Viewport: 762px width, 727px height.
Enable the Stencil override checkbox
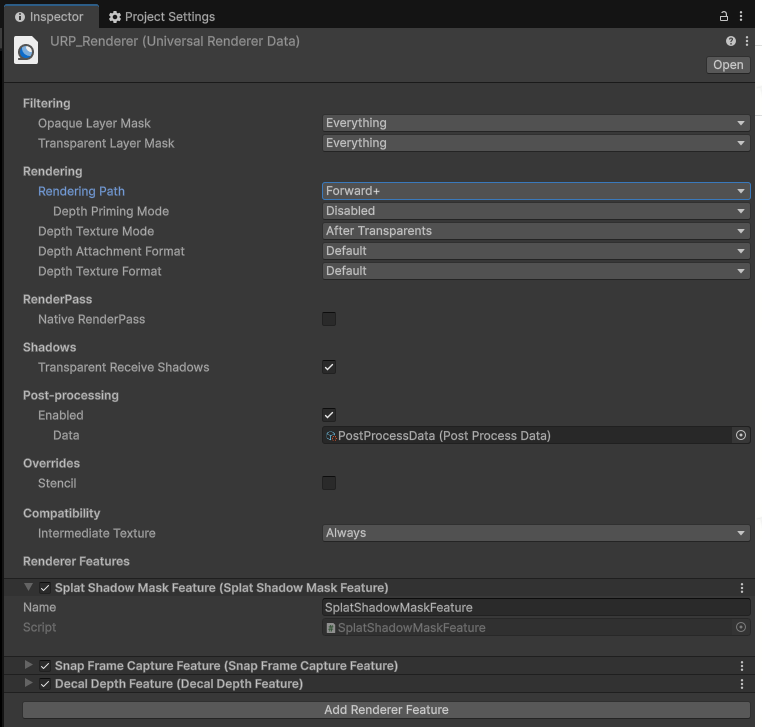(x=329, y=484)
